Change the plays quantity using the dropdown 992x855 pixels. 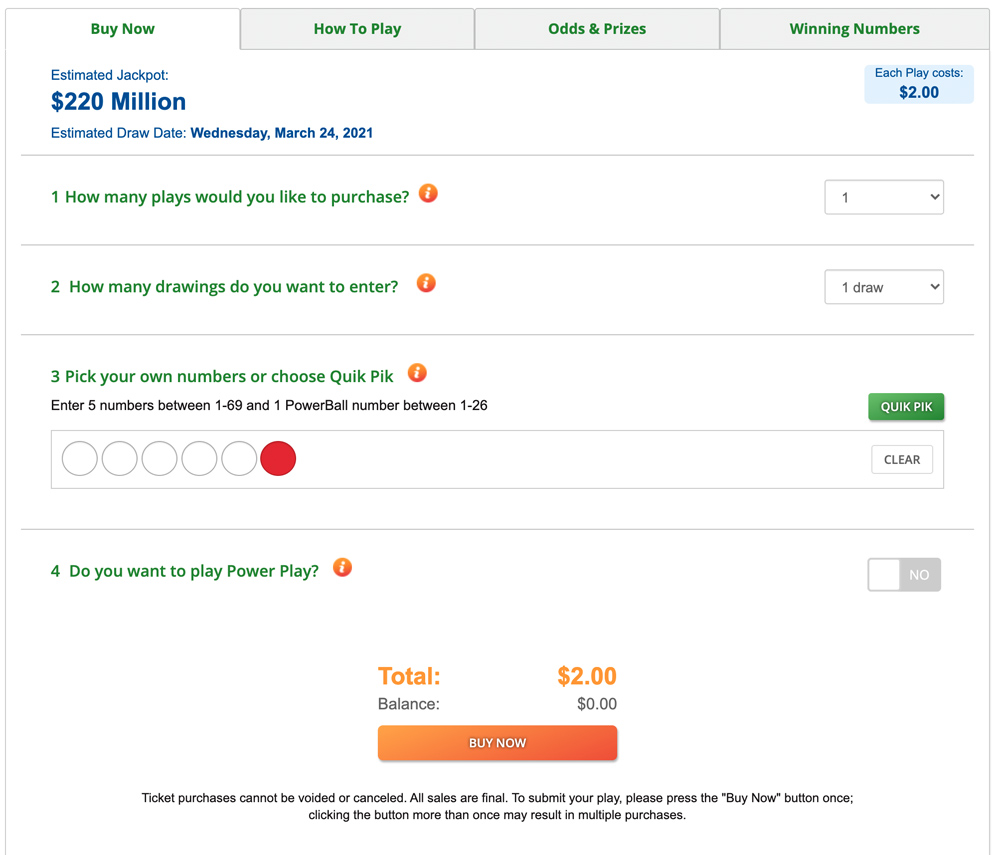(x=884, y=197)
